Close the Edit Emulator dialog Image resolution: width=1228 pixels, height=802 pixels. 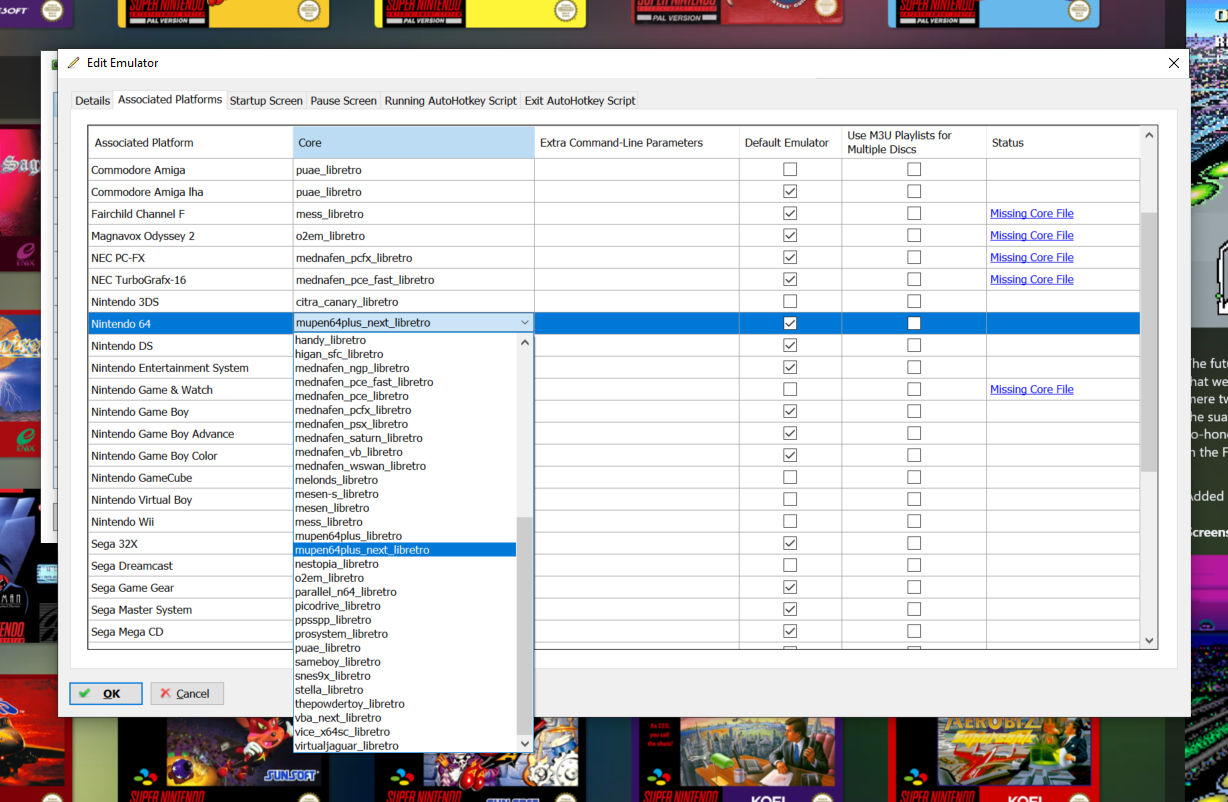coord(1174,63)
